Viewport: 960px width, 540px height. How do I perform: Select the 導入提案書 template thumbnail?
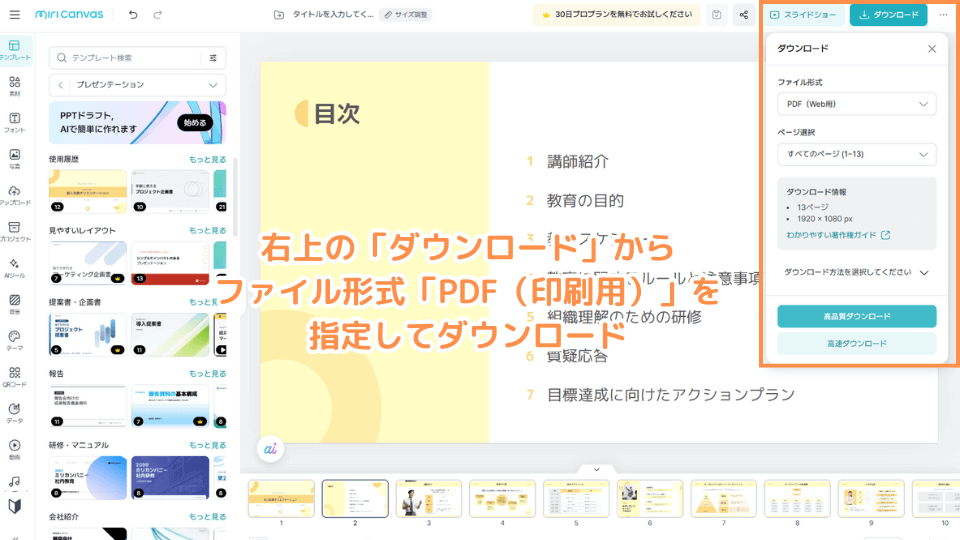click(170, 335)
